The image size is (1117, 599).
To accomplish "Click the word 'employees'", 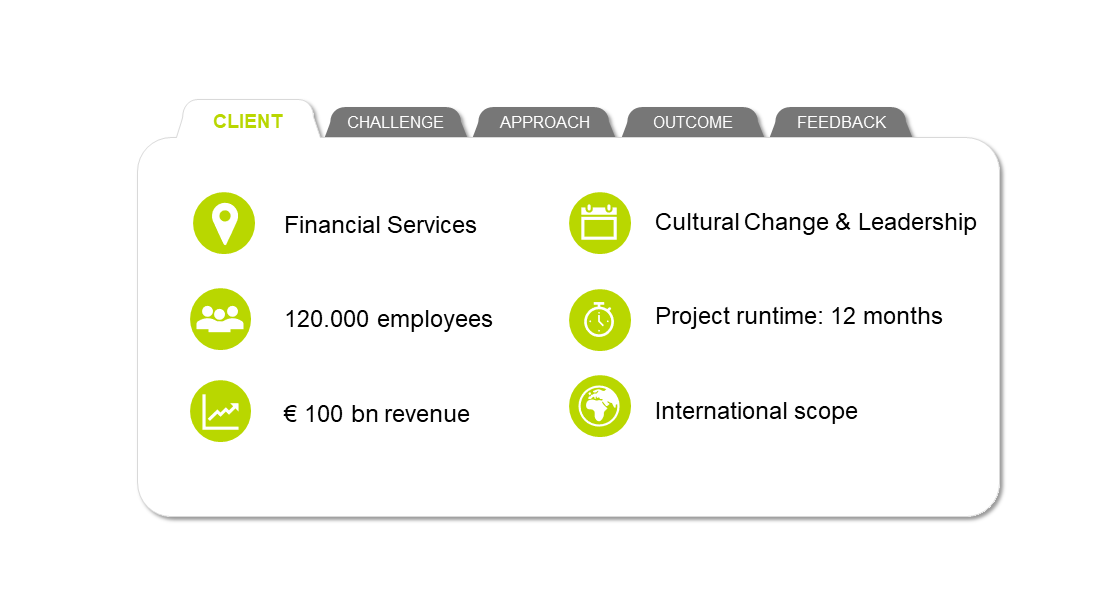I will 435,319.
